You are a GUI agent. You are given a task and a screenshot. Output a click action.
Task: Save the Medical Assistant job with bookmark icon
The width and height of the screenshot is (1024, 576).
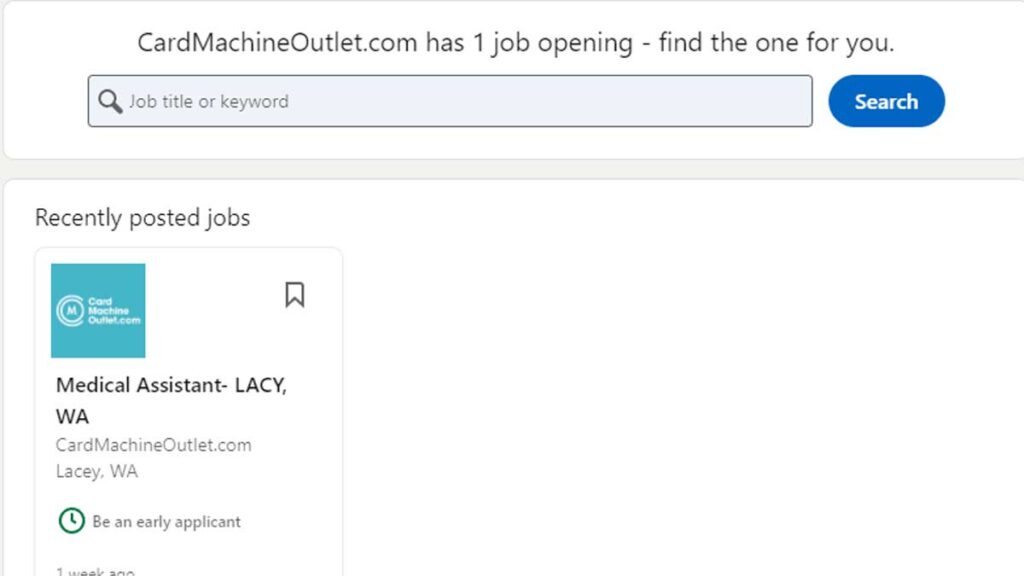pos(295,295)
